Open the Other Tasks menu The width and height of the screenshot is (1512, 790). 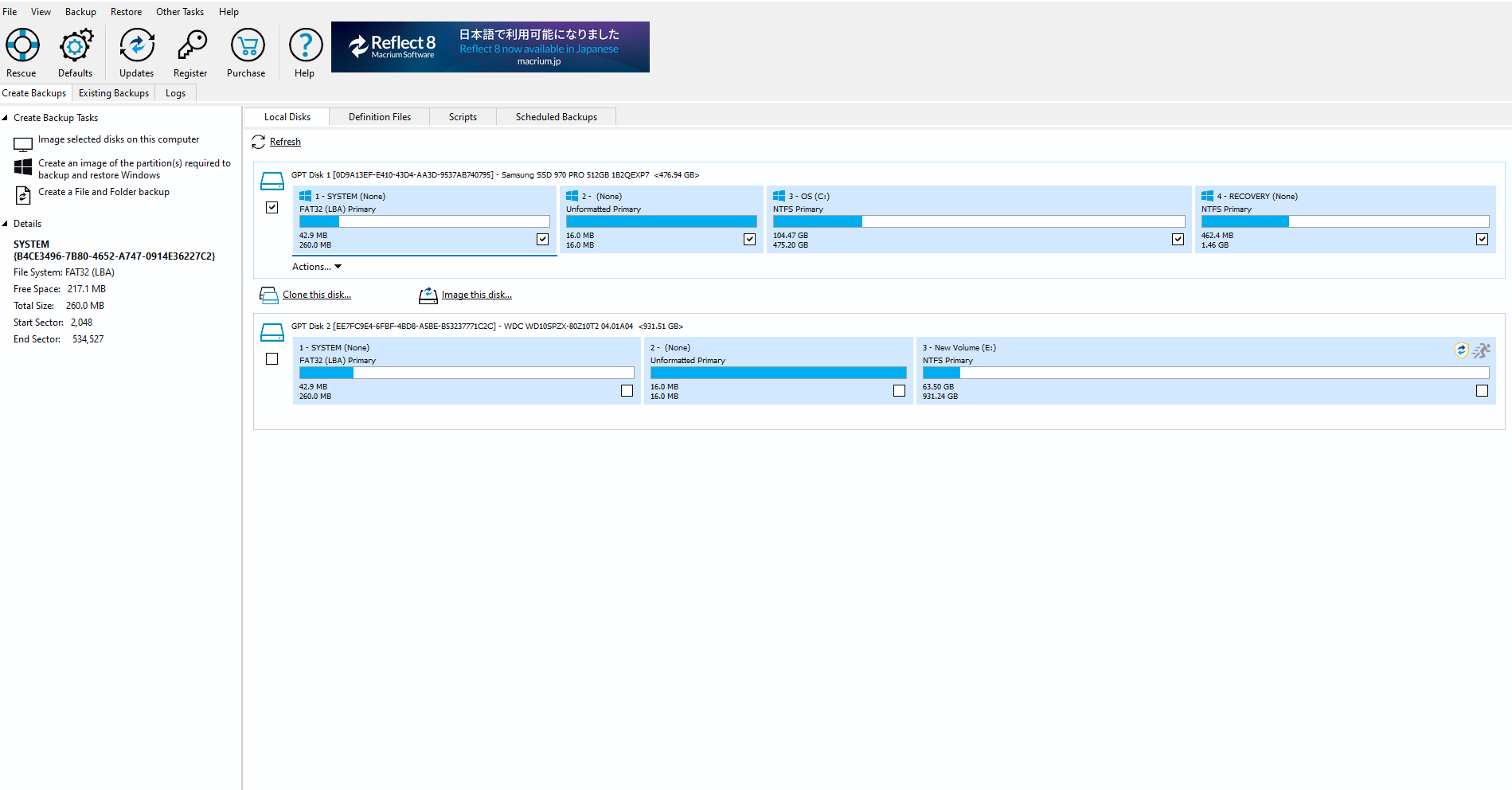(x=180, y=12)
